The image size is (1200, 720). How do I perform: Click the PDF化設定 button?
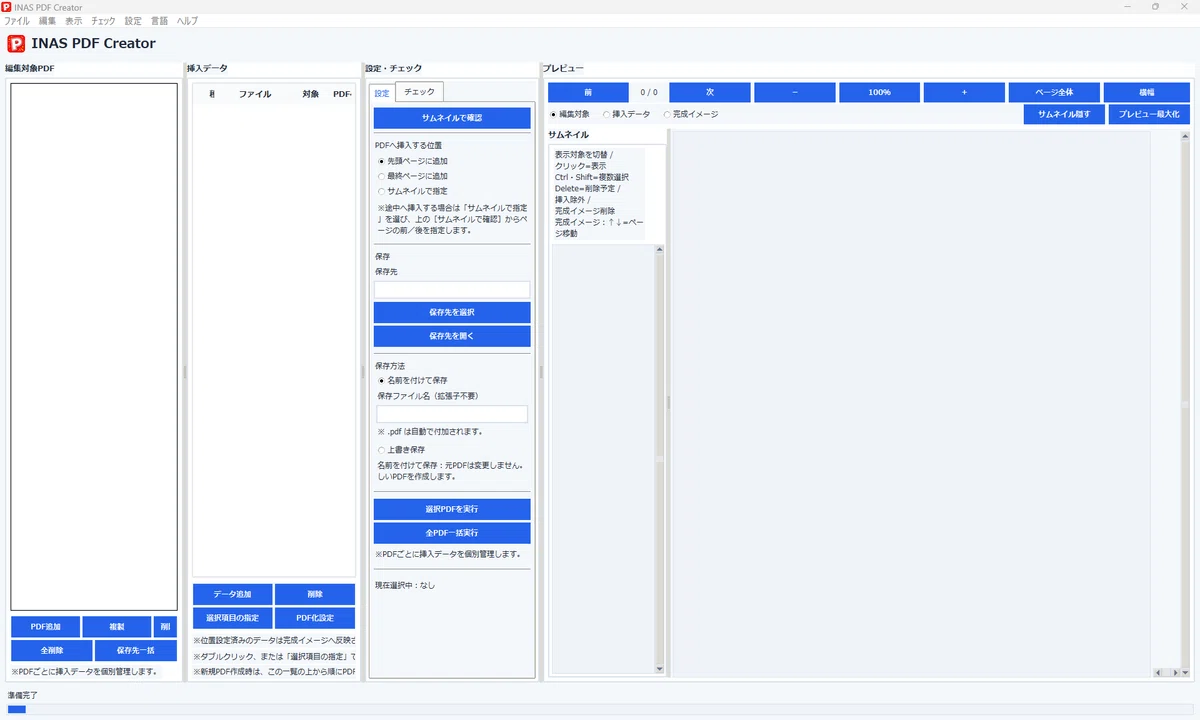click(315, 618)
